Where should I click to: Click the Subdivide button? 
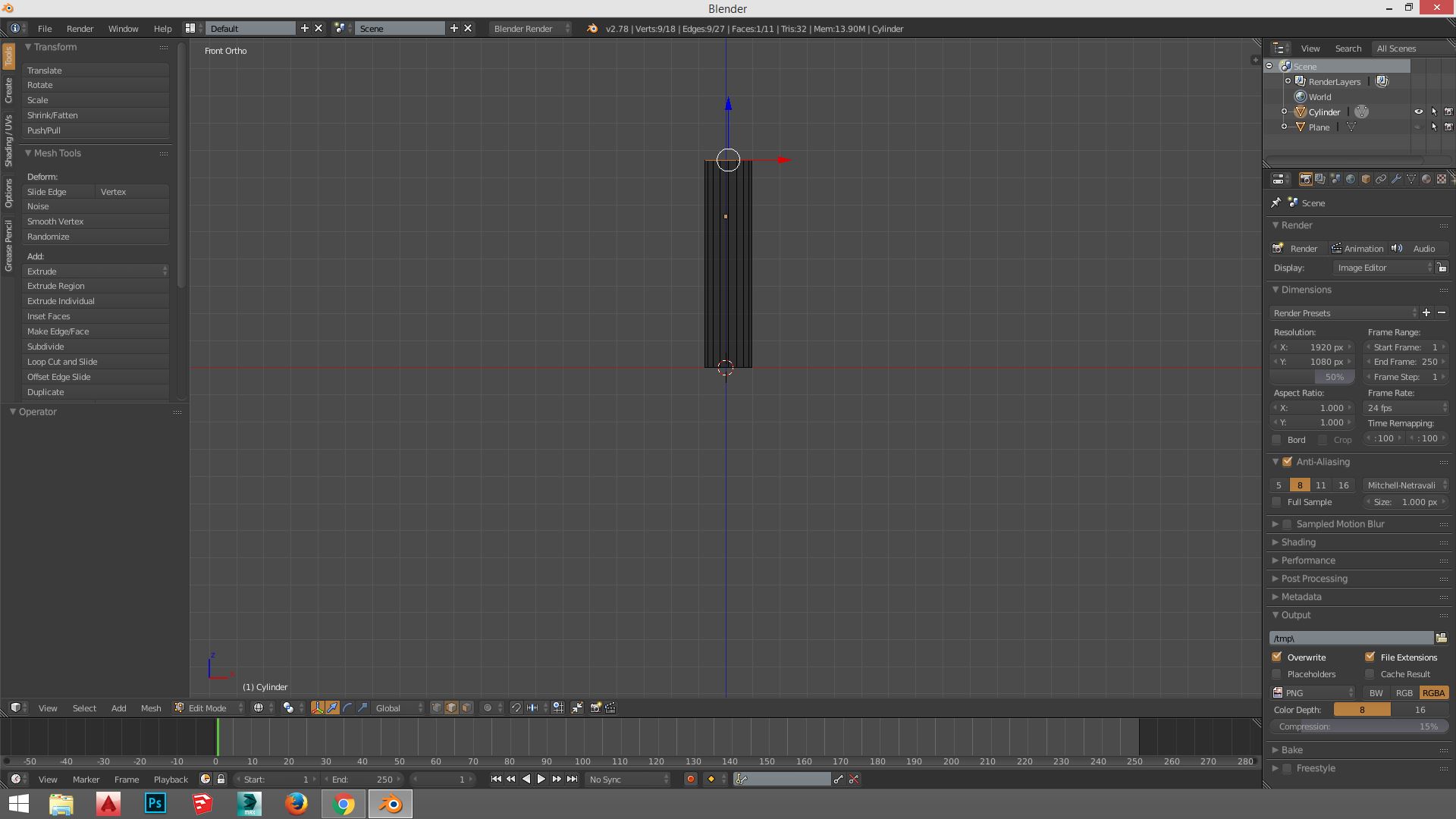(x=96, y=347)
